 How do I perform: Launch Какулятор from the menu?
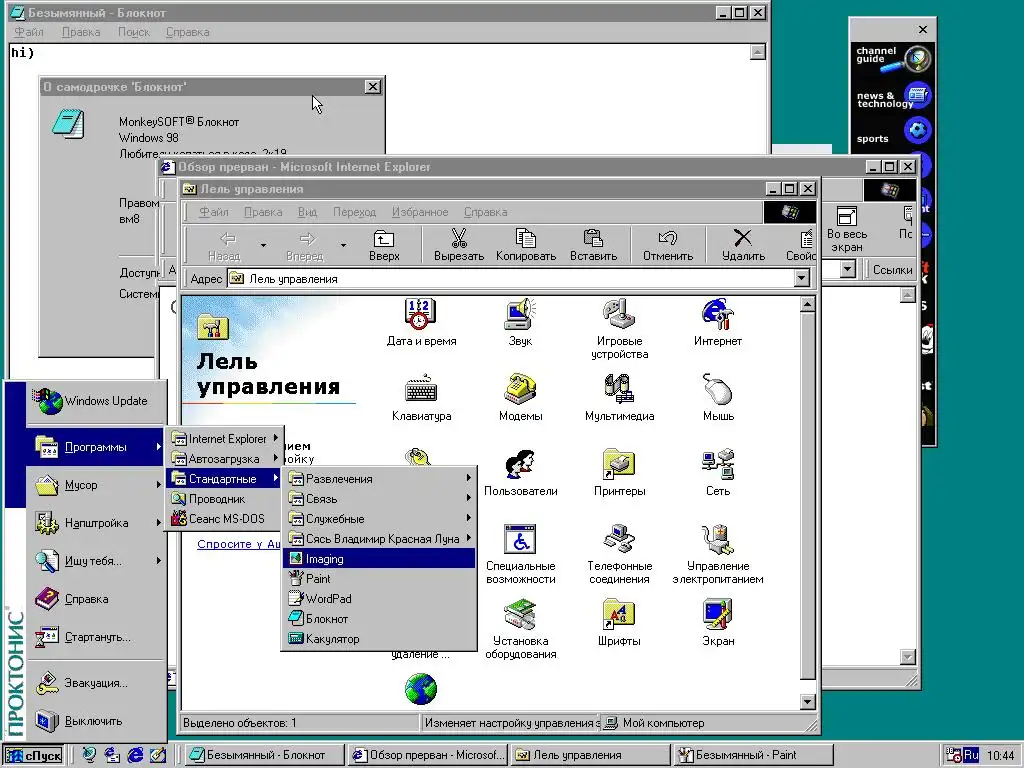(379, 639)
